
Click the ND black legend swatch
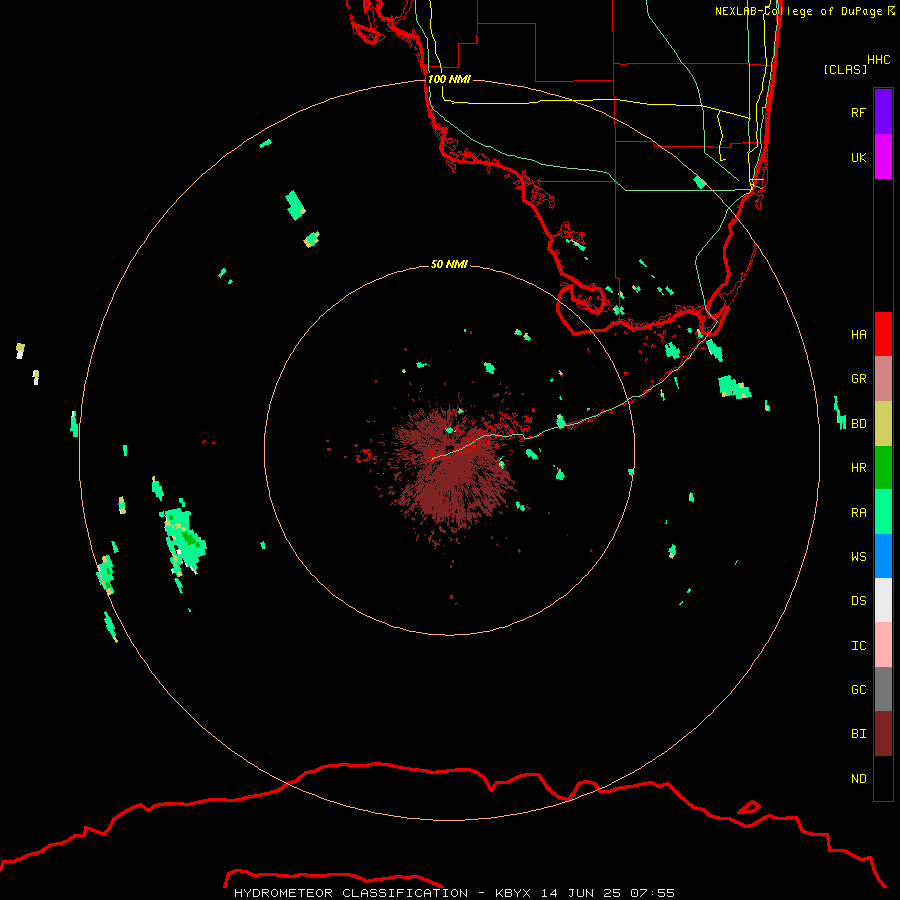(883, 778)
